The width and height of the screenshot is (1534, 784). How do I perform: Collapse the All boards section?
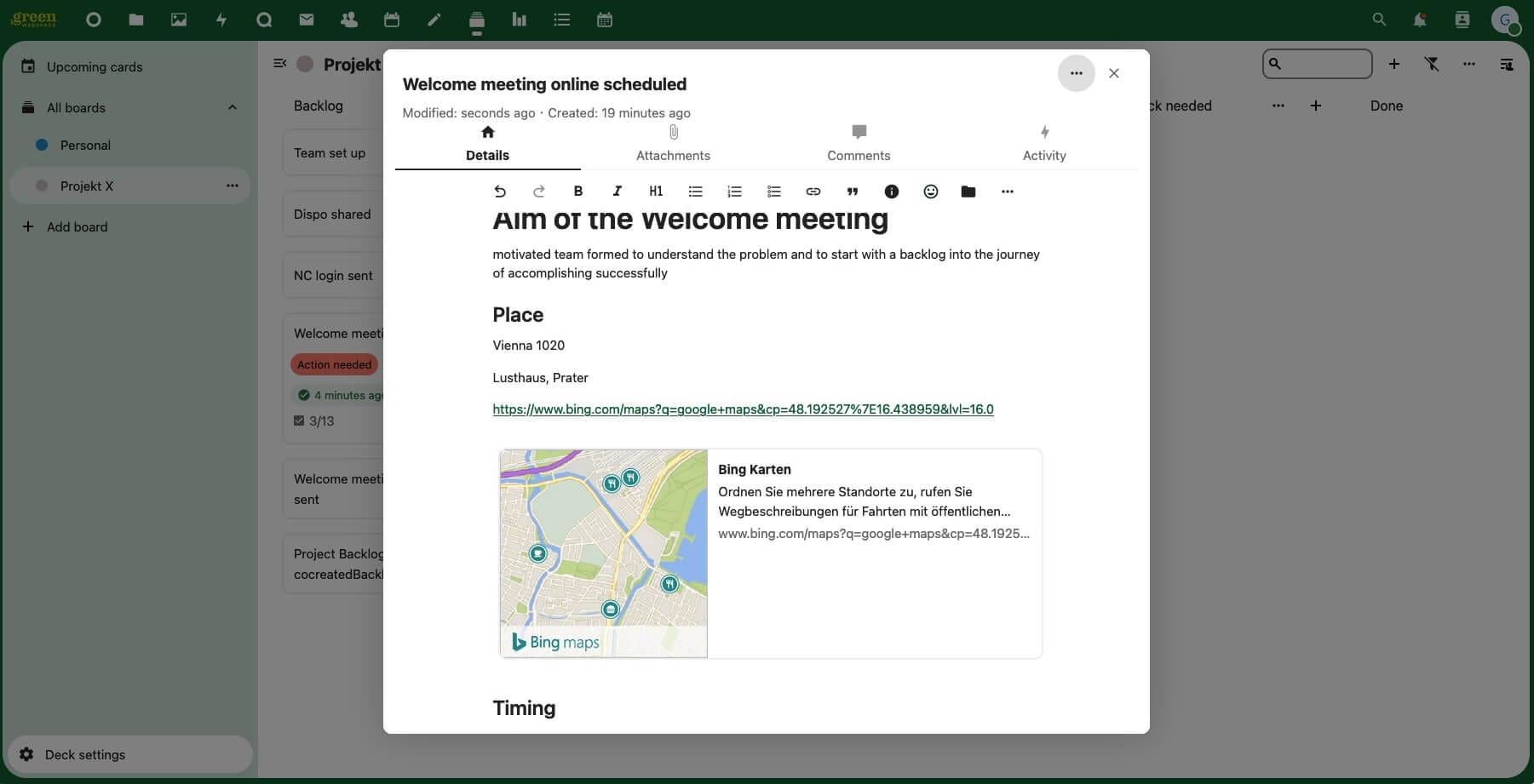[233, 107]
